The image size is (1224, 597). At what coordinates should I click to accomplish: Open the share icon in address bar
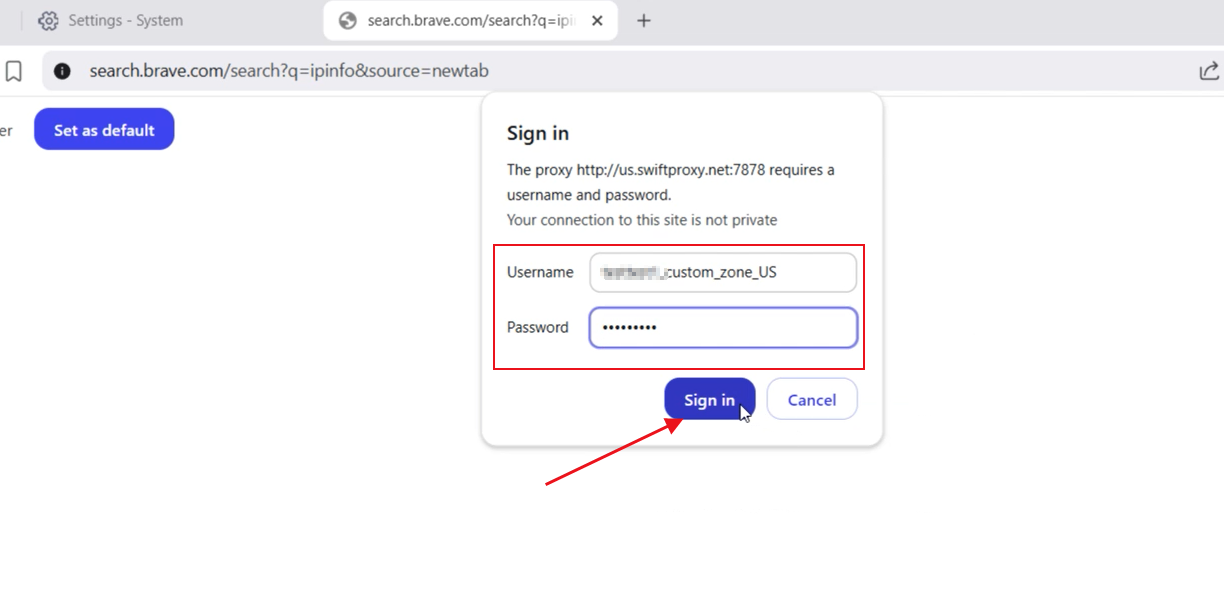(1208, 71)
